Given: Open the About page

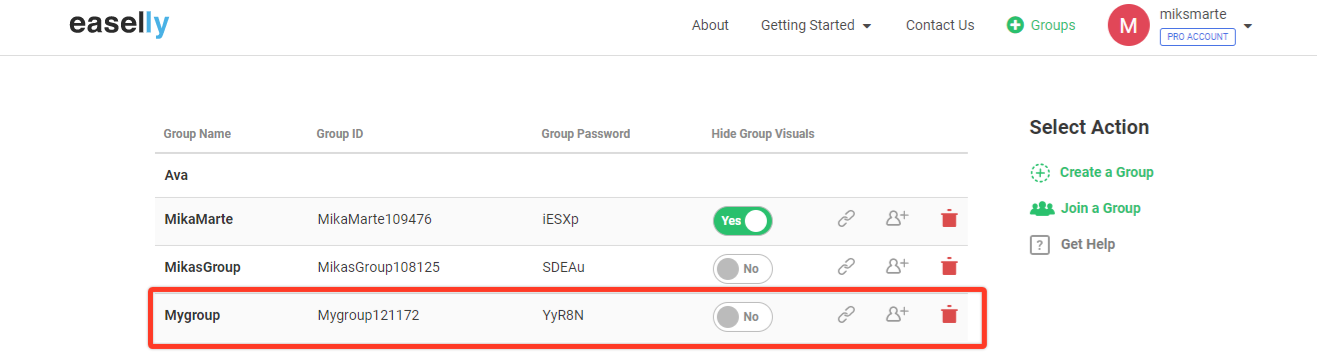Looking at the screenshot, I should tap(710, 25).
